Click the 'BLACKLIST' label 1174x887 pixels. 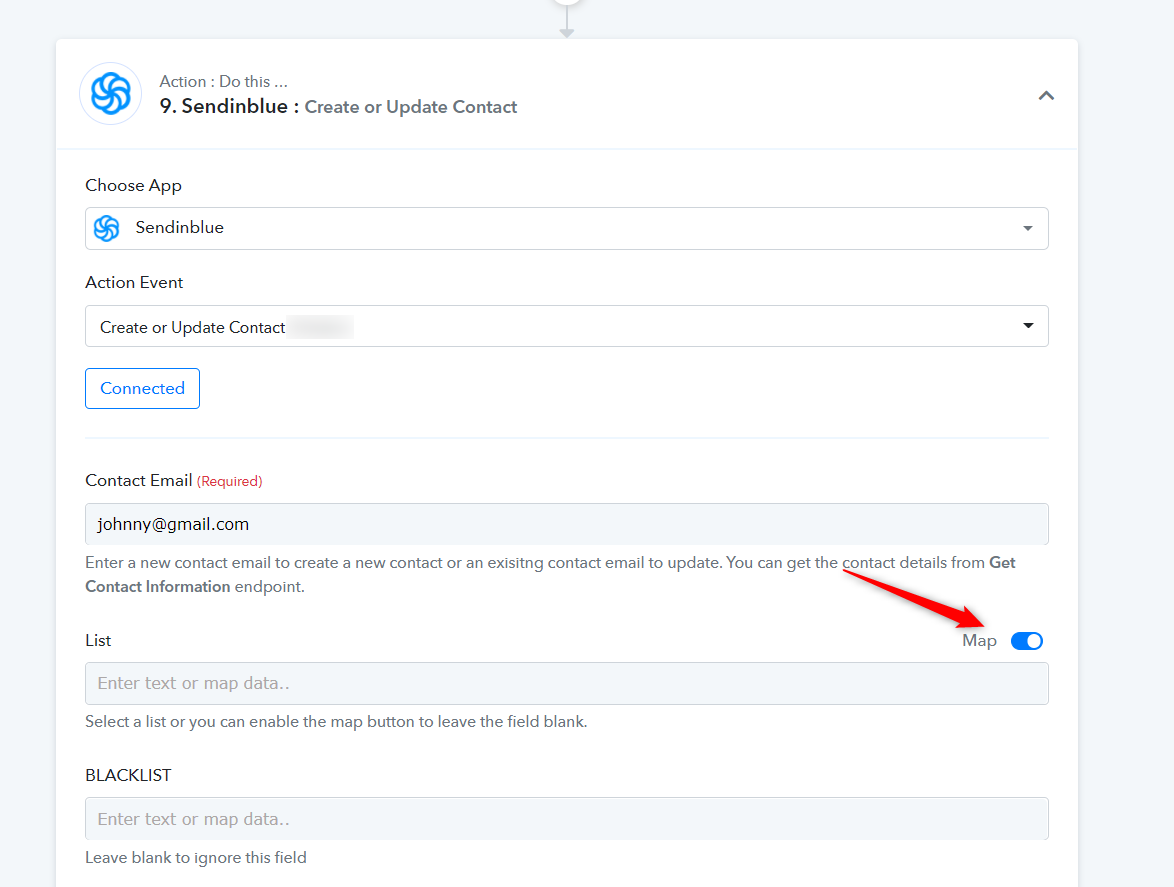point(128,775)
